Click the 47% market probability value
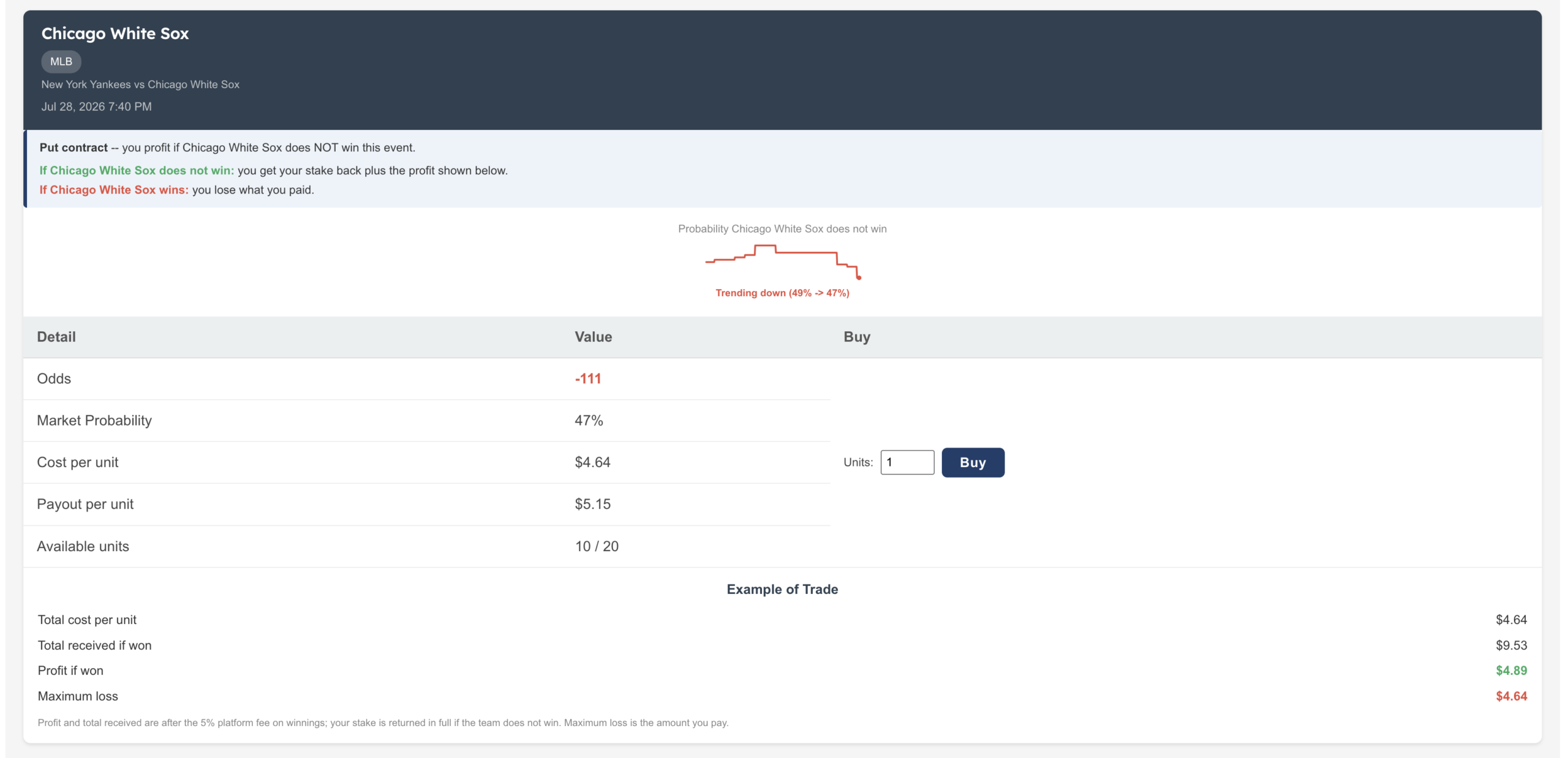Screen dimensions: 1568x758 click(589, 421)
